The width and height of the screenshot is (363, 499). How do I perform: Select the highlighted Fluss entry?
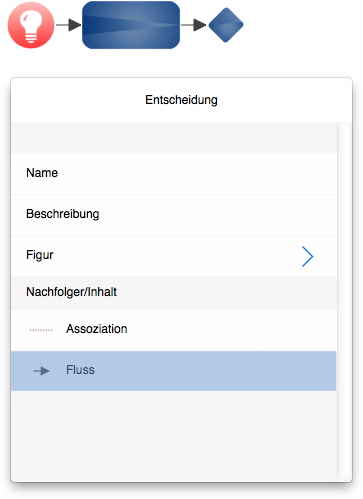pos(174,371)
